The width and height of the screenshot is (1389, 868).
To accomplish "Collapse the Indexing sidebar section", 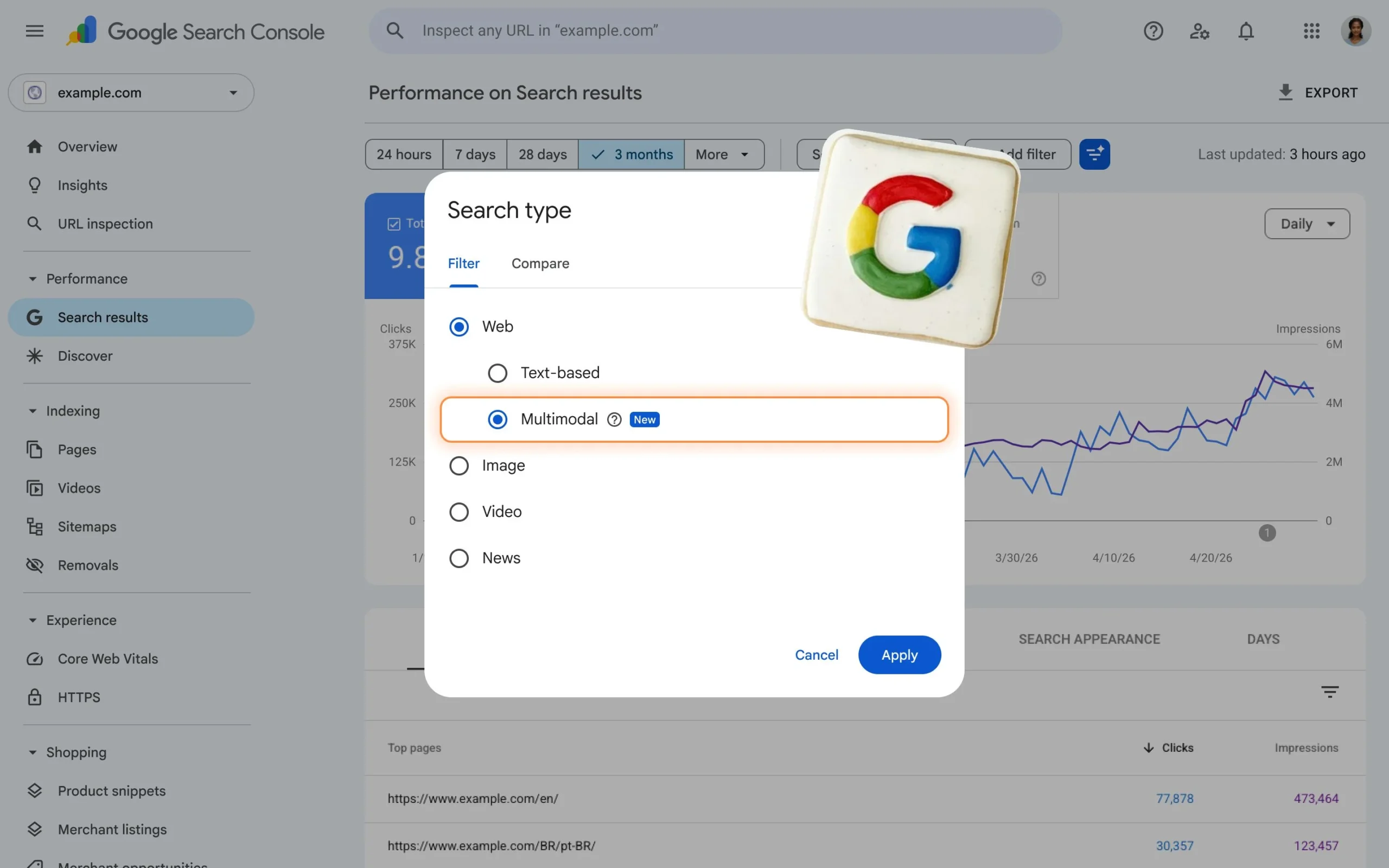I will click(33, 411).
